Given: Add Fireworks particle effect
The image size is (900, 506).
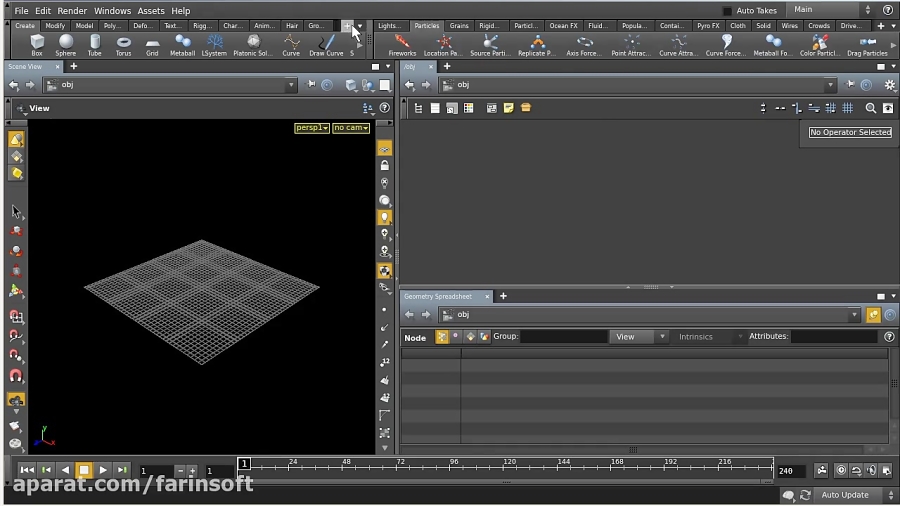Looking at the screenshot, I should [402, 45].
